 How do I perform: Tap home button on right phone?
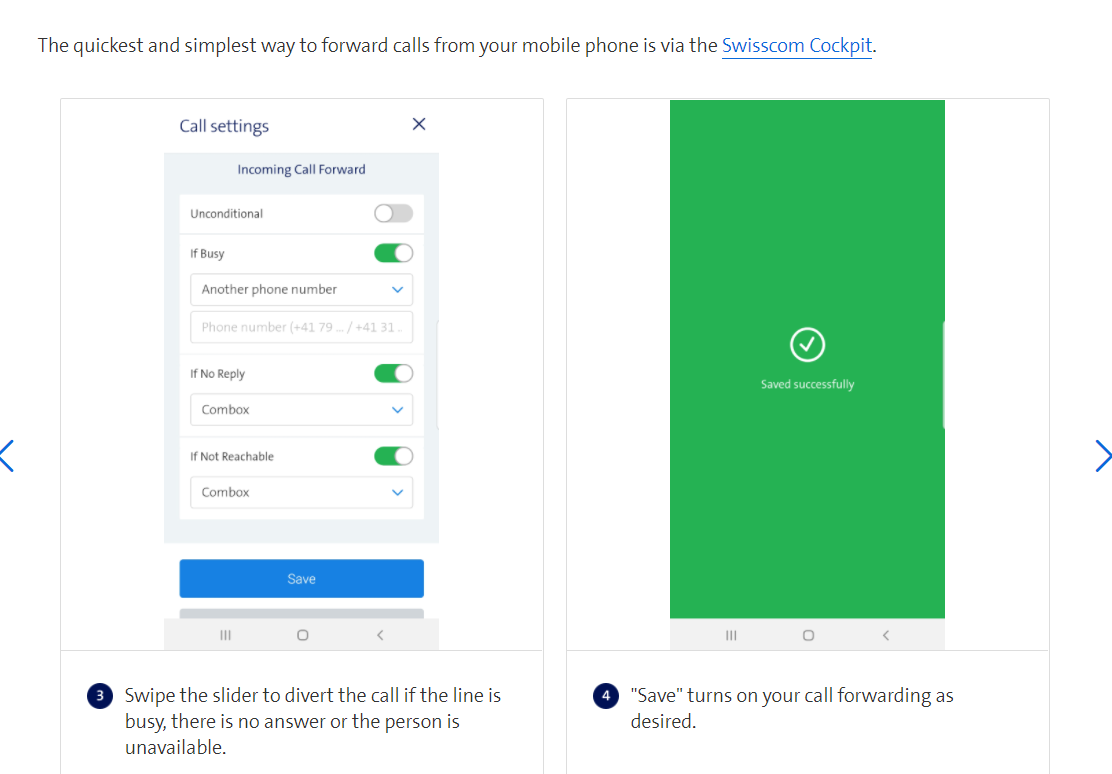808,635
